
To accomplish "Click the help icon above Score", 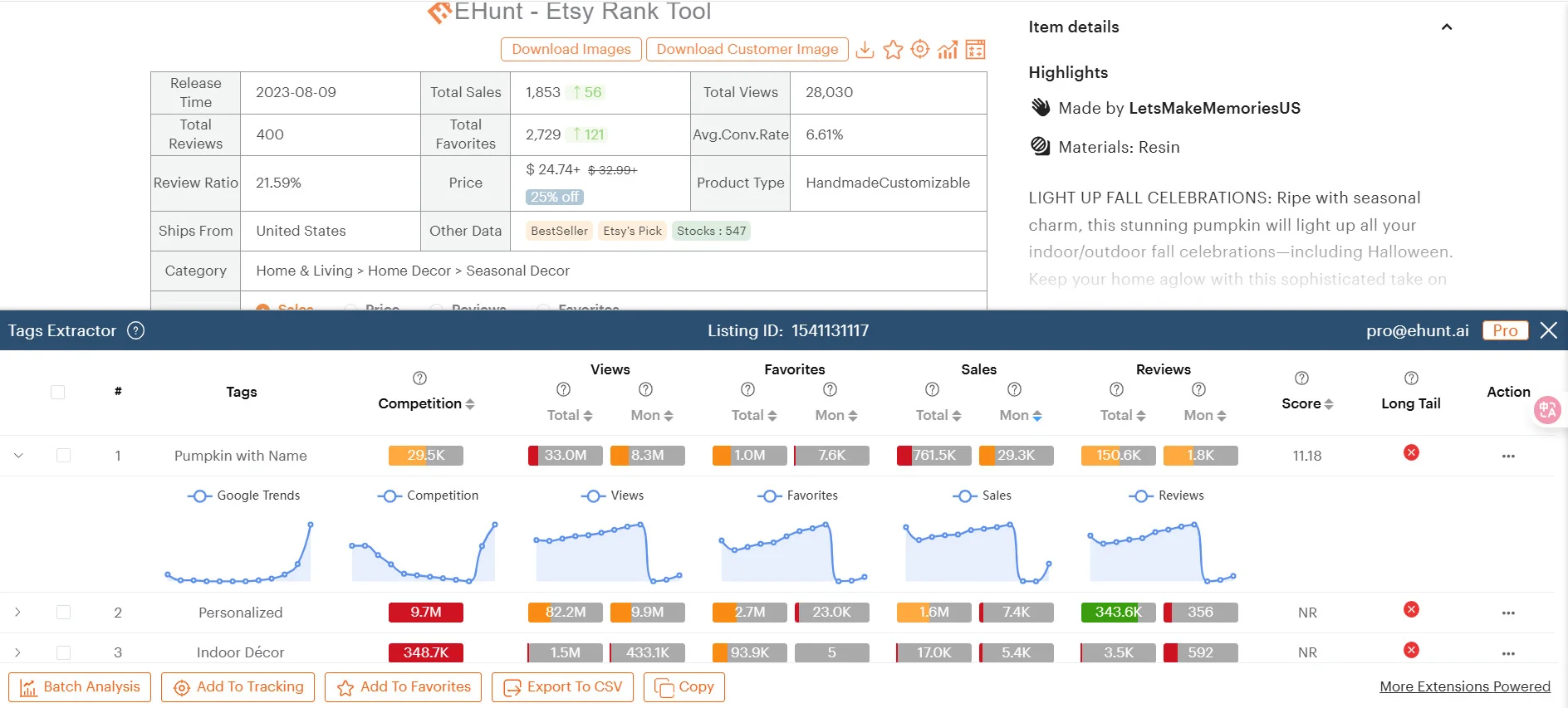I will (x=1302, y=378).
